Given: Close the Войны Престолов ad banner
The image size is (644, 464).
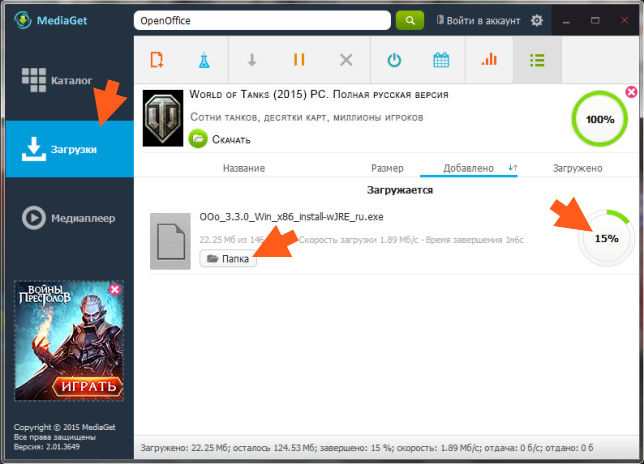Looking at the screenshot, I should [115, 289].
